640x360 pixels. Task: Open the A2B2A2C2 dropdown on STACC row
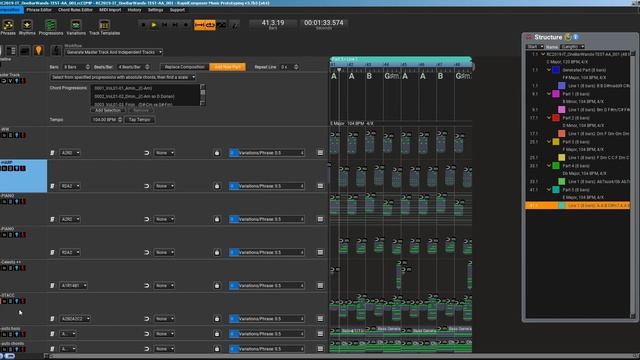75,319
